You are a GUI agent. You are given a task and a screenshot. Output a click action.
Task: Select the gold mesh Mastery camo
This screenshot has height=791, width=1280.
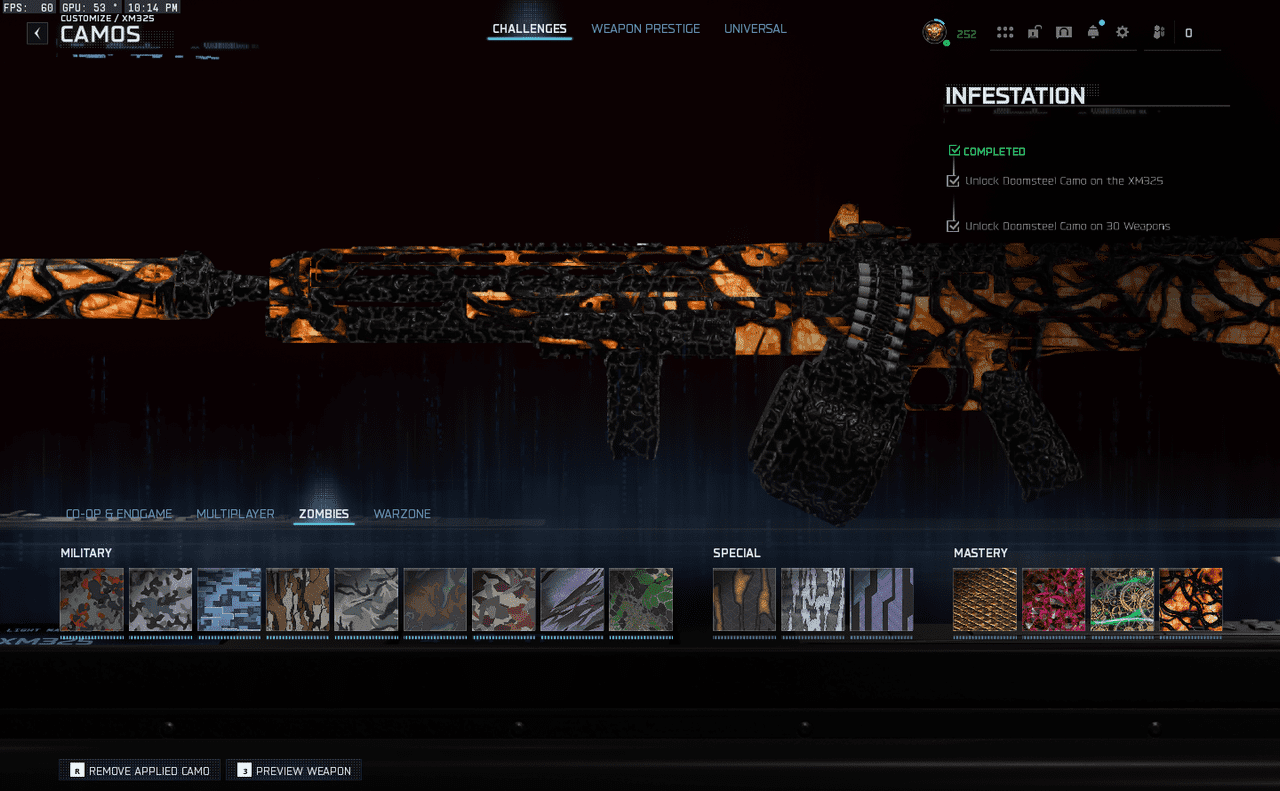click(984, 600)
